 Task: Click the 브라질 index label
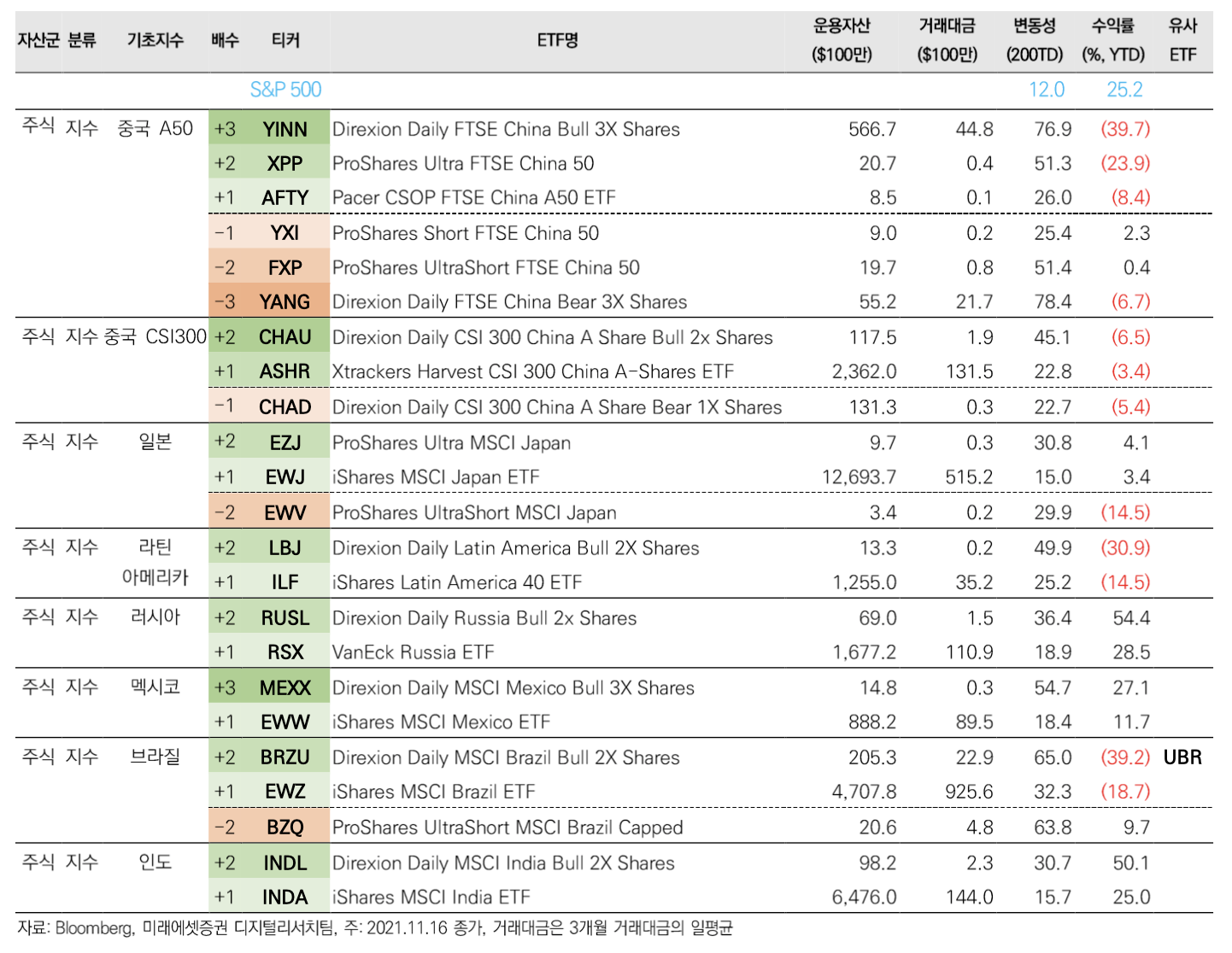pos(155,756)
